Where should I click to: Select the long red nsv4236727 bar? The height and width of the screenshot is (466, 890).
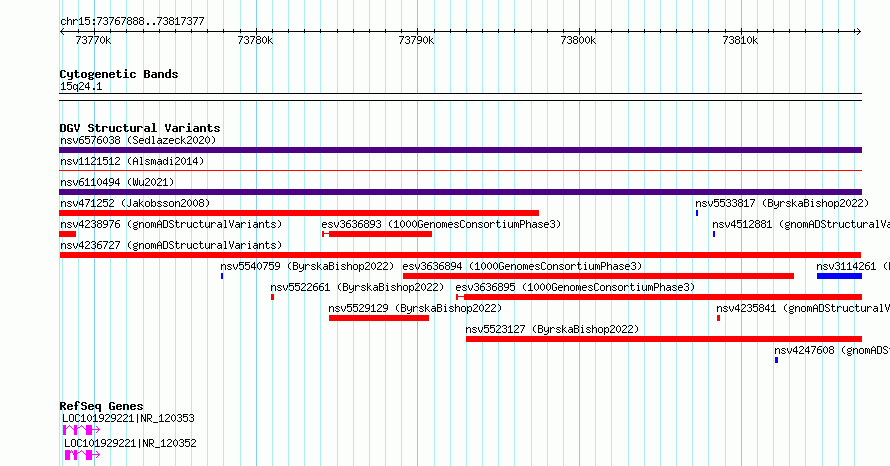[x=460, y=255]
